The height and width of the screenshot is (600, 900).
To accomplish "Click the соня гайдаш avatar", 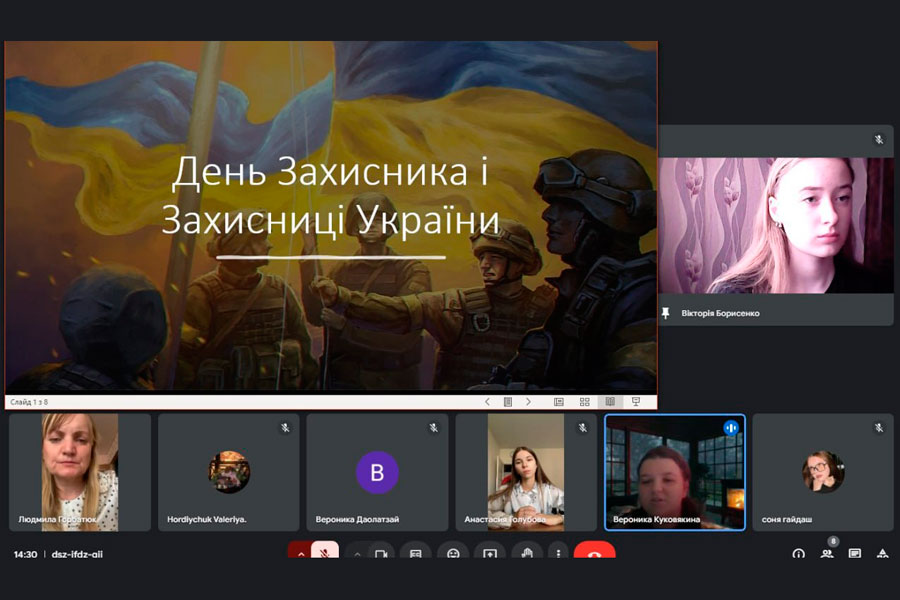I will (x=823, y=472).
